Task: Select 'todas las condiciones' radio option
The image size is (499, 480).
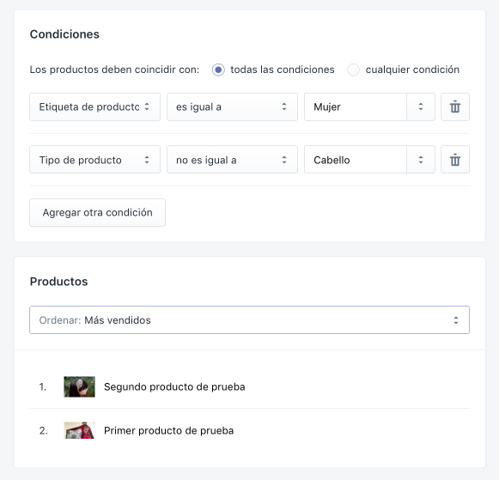Action: tap(218, 70)
